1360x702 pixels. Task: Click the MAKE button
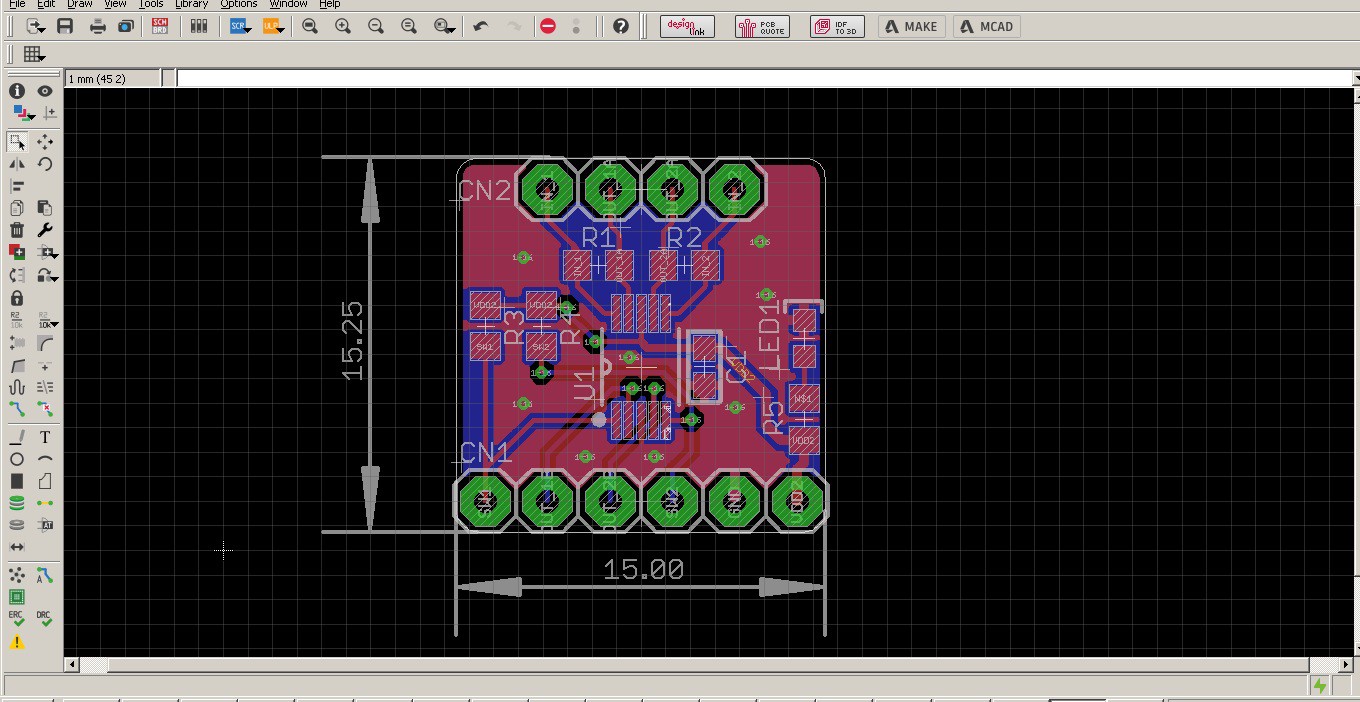pyautogui.click(x=912, y=27)
